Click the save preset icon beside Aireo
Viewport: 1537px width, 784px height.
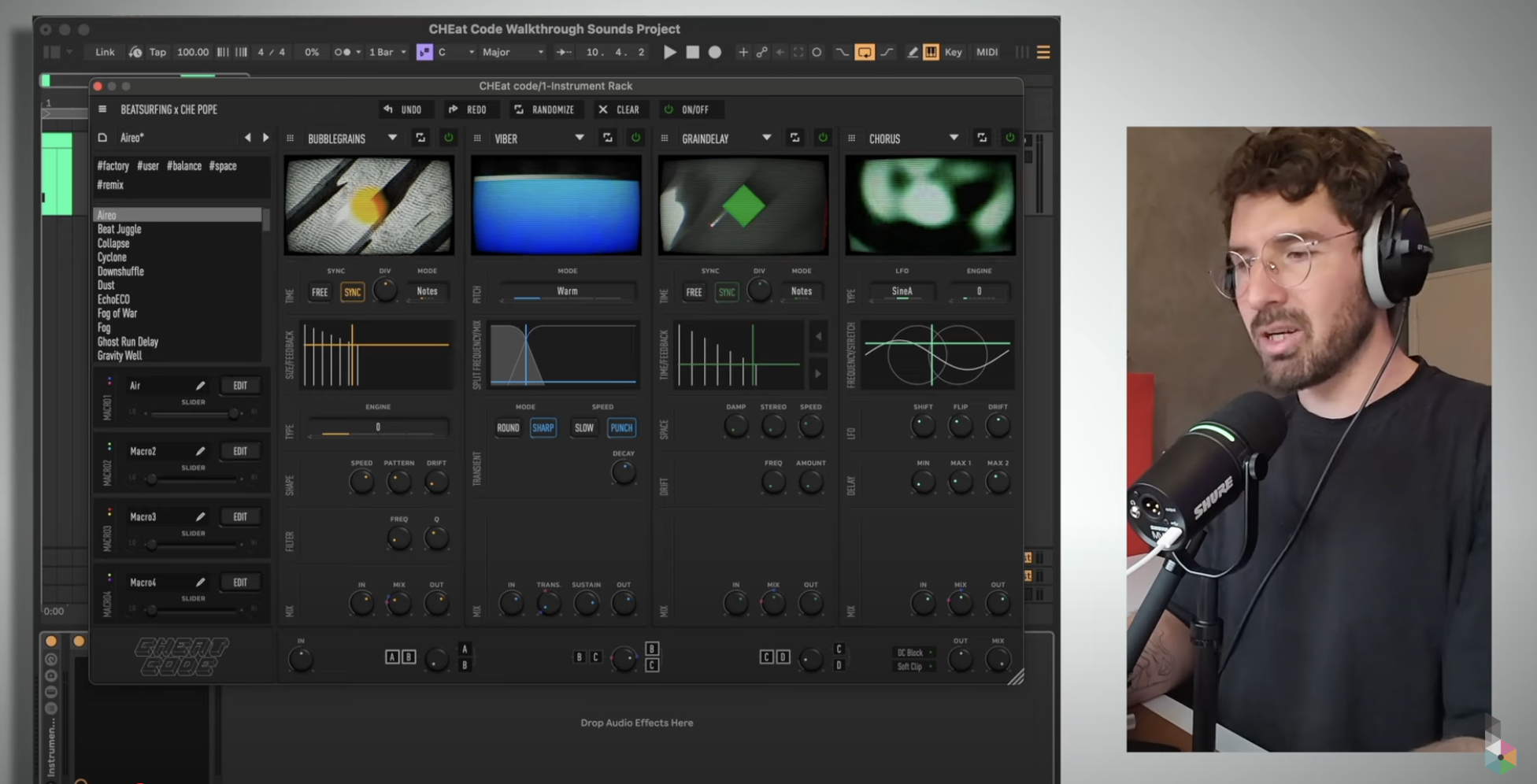(x=102, y=138)
